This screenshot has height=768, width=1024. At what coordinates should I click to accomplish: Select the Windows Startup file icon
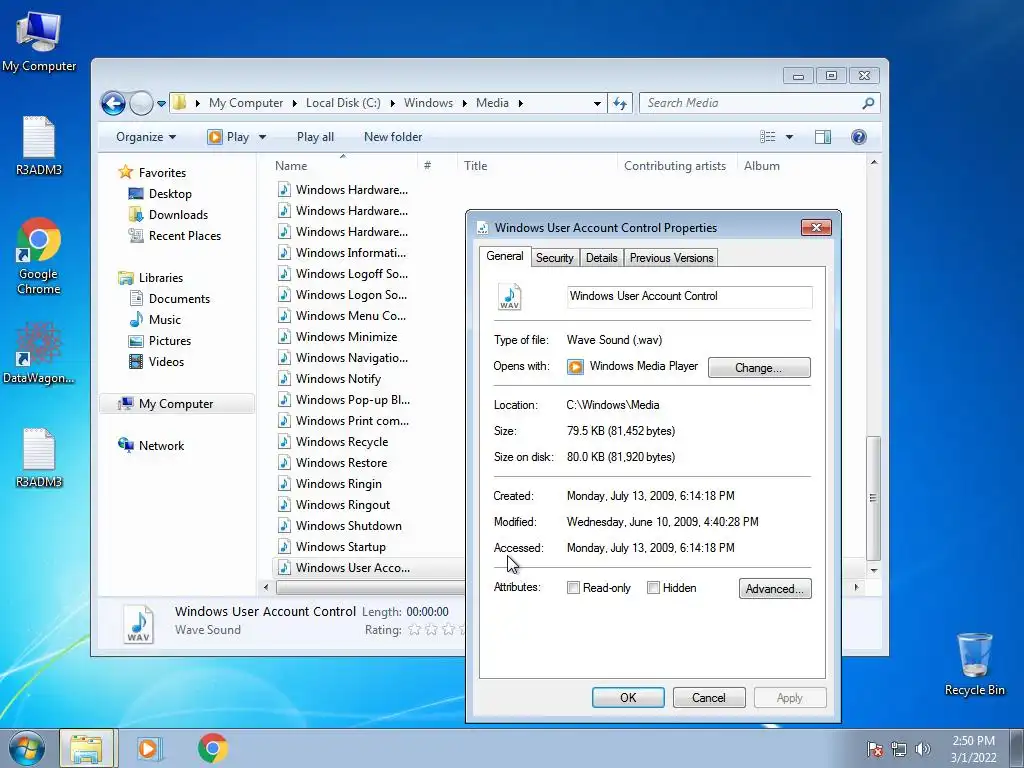(x=284, y=547)
